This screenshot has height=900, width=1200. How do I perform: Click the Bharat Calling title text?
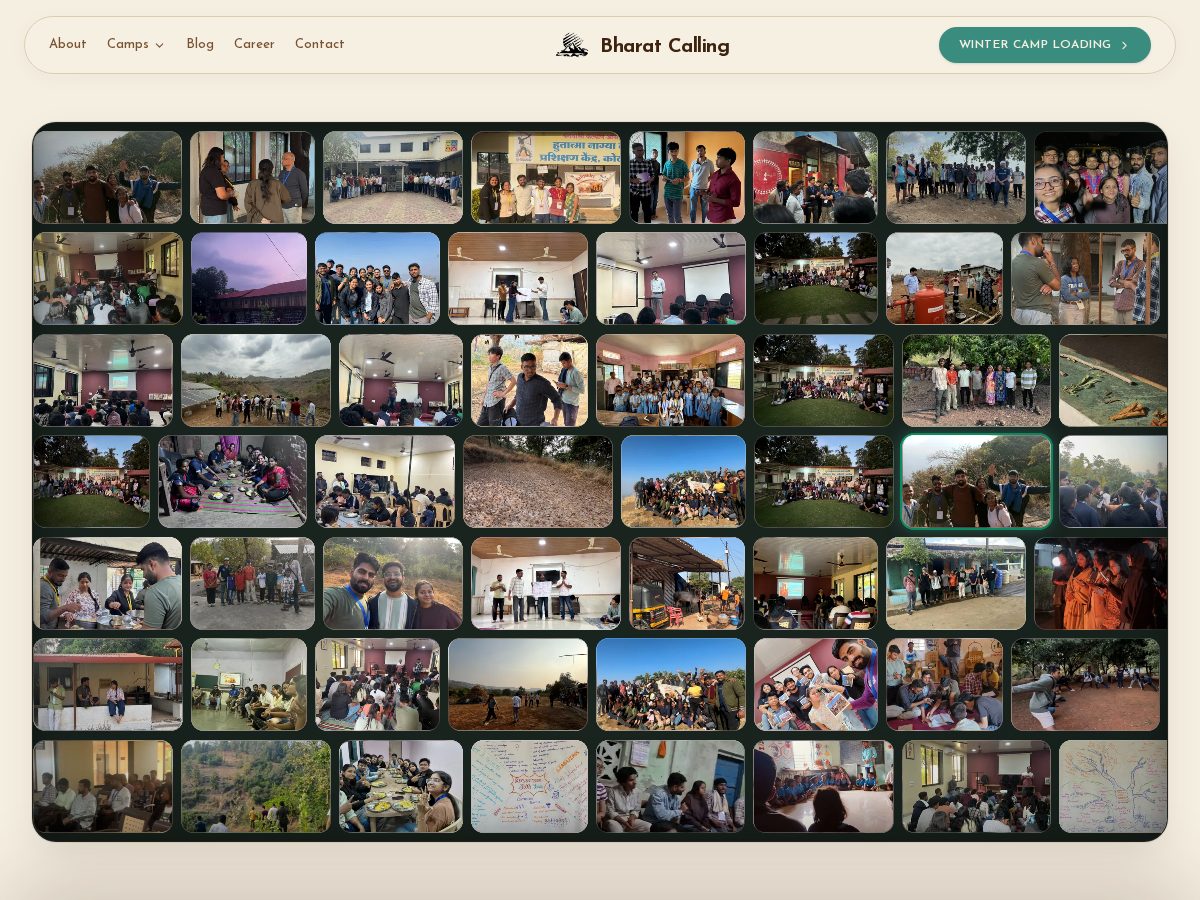665,46
